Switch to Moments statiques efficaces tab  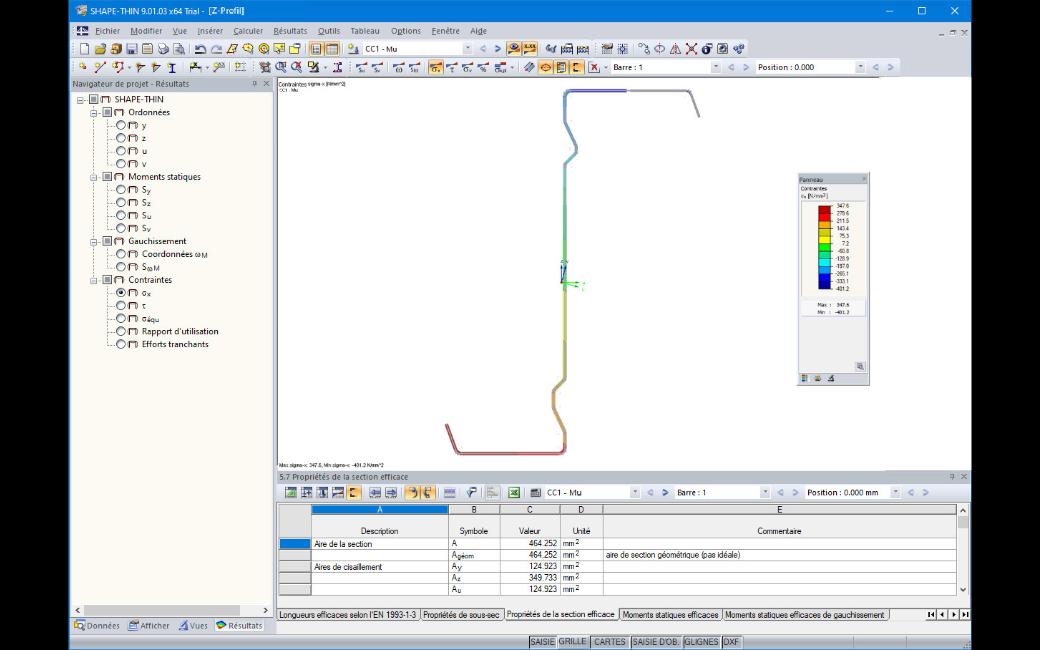click(x=670, y=615)
